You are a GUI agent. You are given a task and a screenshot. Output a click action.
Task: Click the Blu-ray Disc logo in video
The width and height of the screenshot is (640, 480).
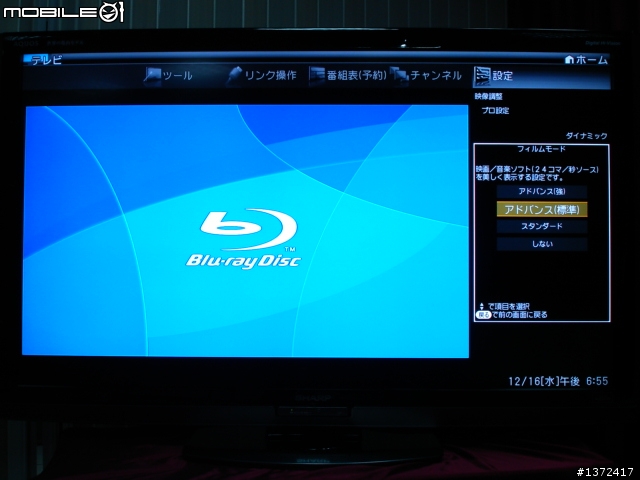[244, 239]
